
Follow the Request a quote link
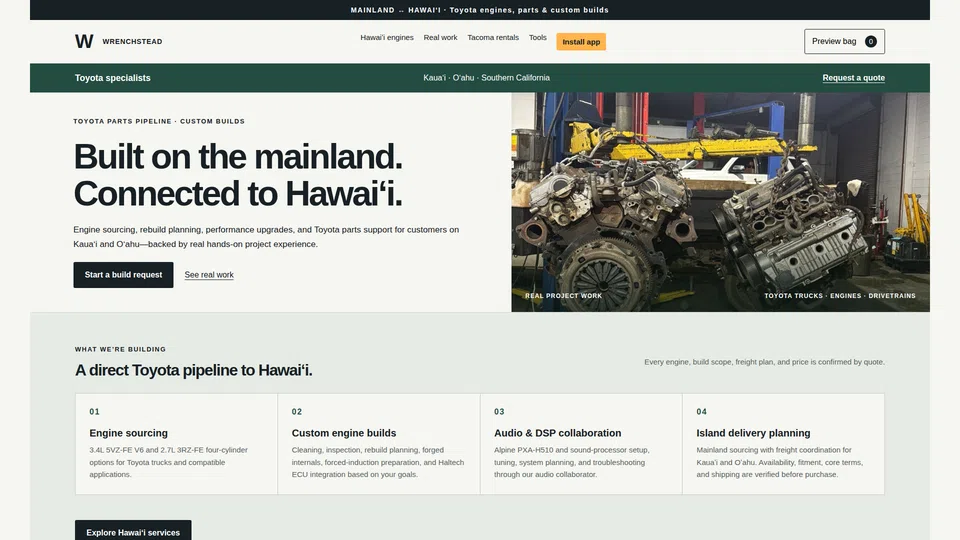(x=853, y=78)
